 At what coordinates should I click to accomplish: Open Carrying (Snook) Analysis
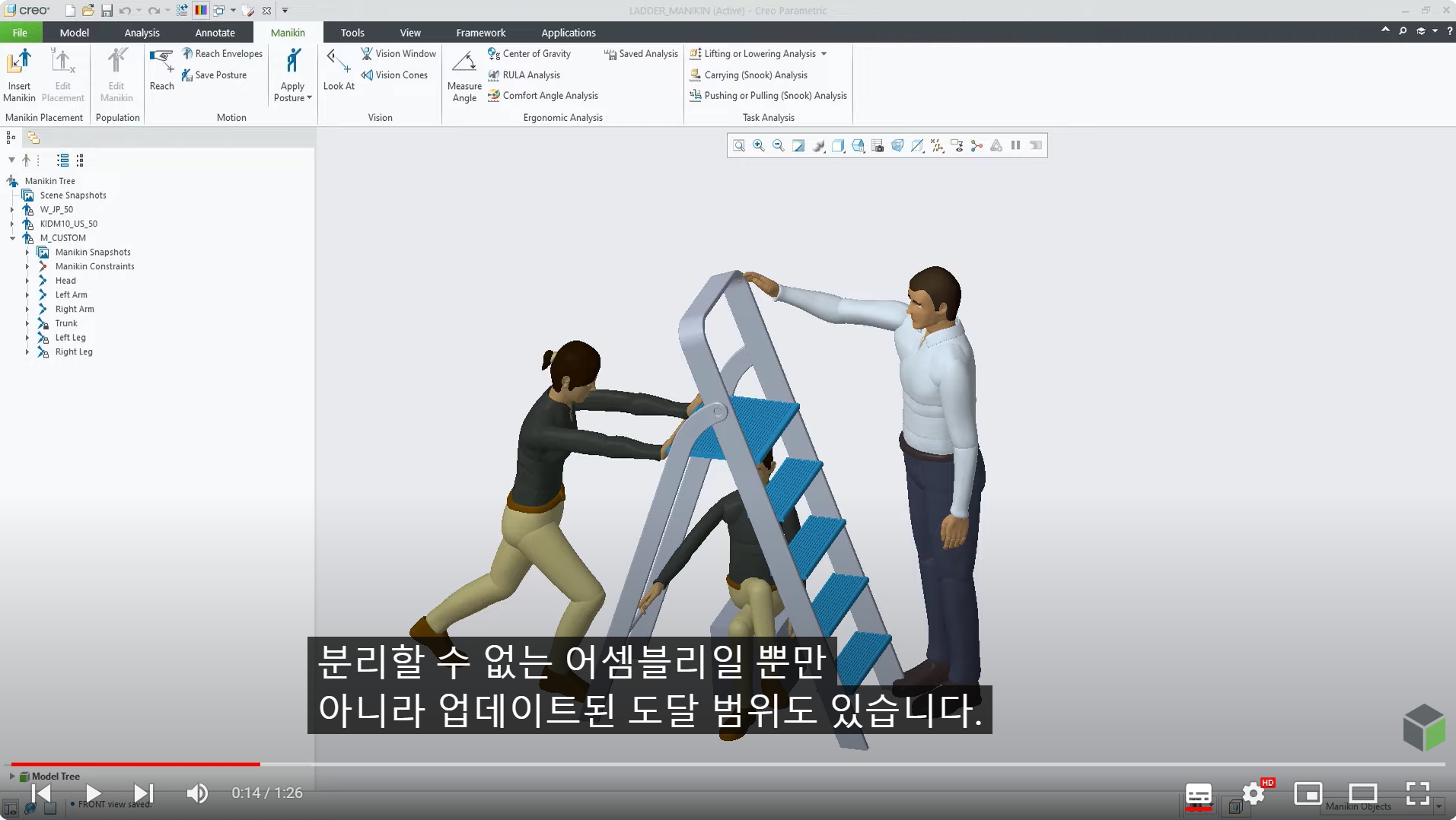[x=749, y=75]
